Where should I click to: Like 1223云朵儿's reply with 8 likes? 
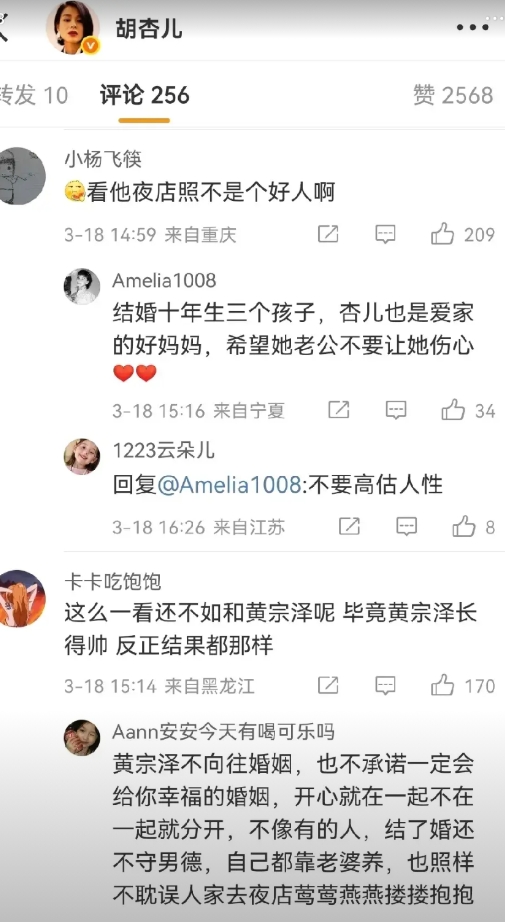(464, 526)
